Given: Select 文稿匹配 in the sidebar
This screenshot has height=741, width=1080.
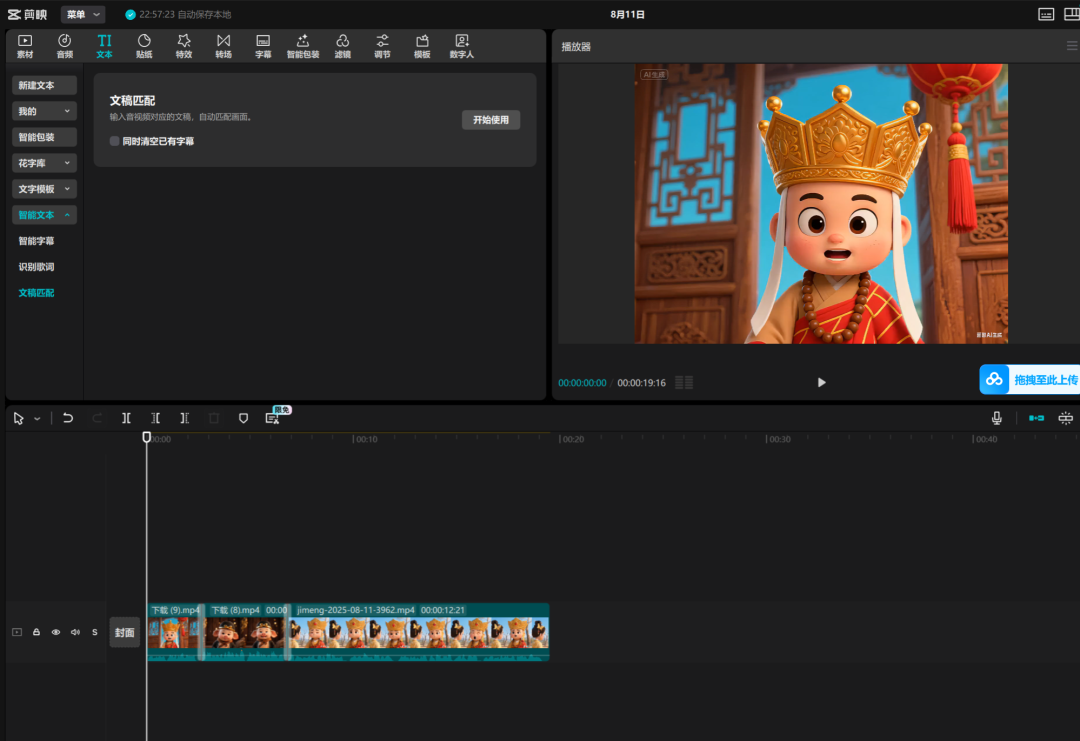Looking at the screenshot, I should click(37, 293).
